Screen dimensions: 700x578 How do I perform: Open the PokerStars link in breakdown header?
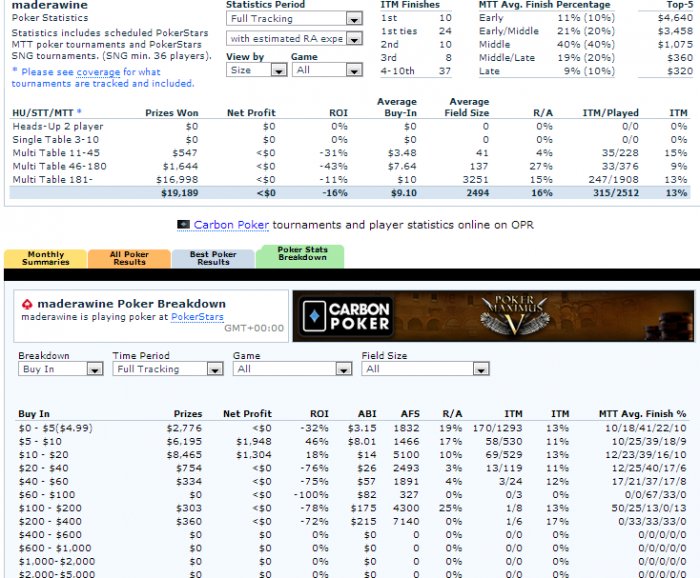pos(197,317)
